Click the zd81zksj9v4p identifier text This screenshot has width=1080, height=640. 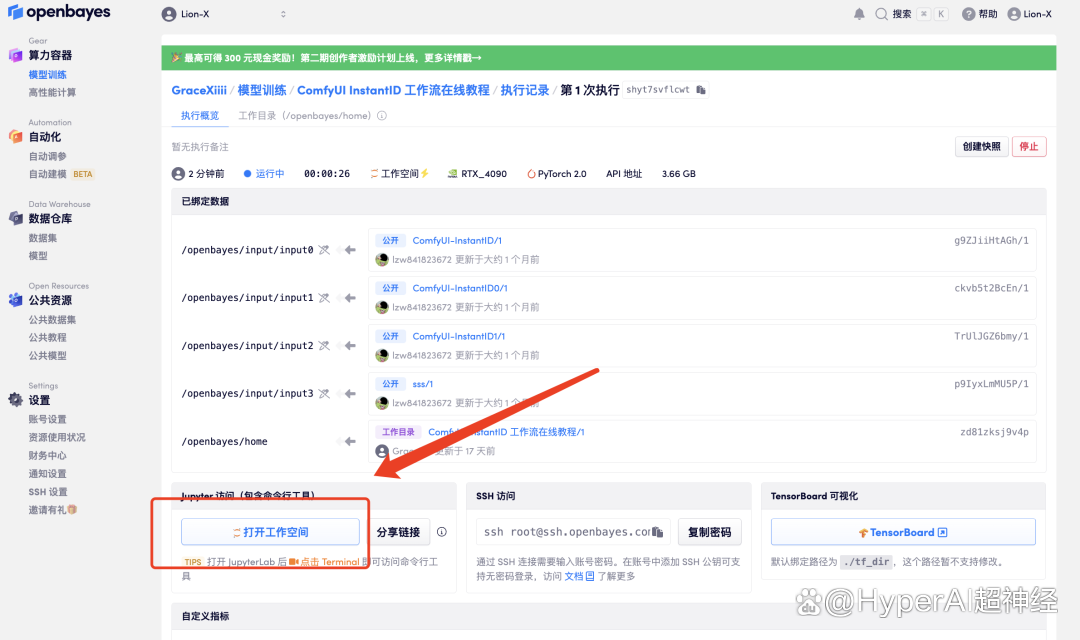pos(994,432)
